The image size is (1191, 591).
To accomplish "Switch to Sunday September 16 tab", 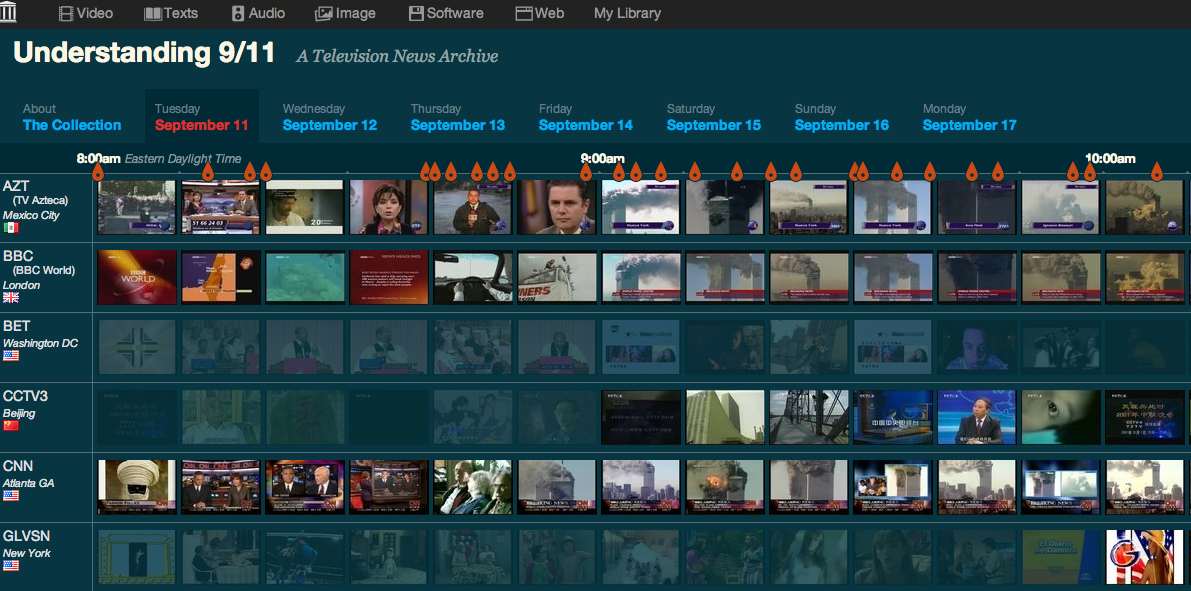I will (x=842, y=117).
